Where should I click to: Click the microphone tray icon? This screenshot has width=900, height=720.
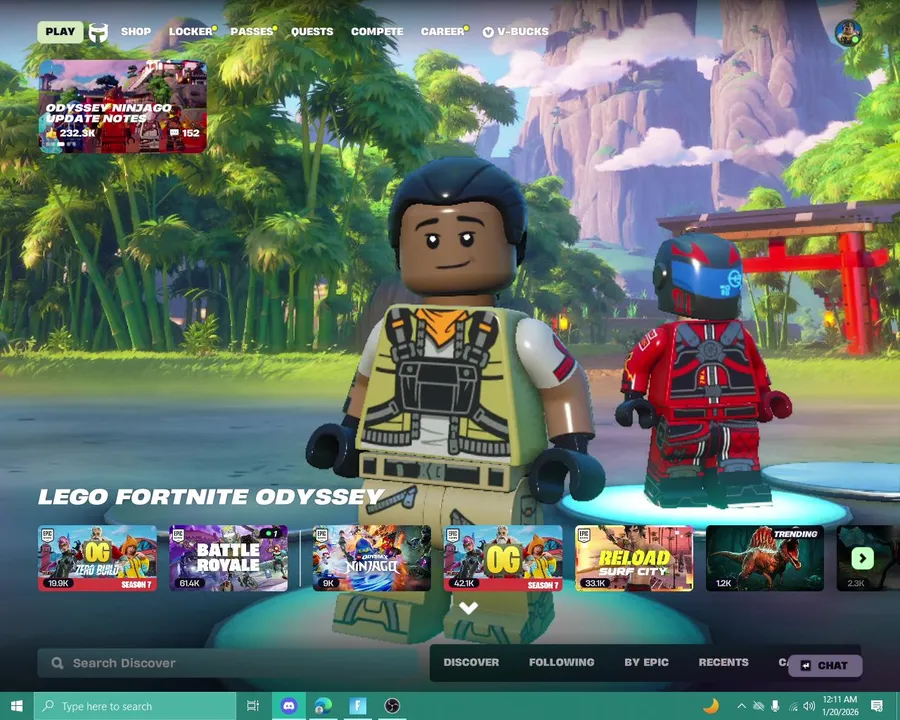tap(775, 706)
